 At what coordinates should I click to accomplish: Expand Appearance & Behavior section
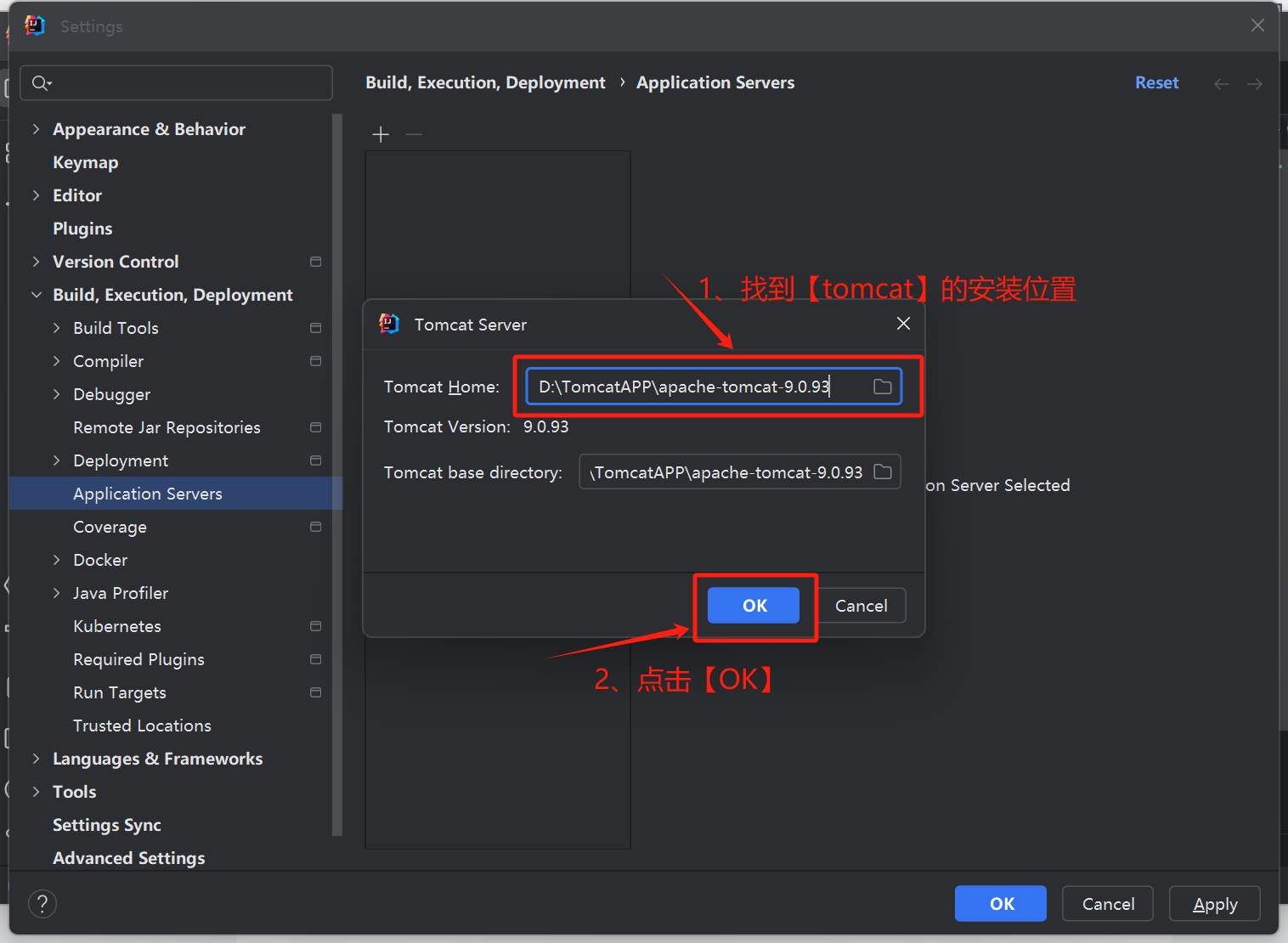(x=36, y=129)
